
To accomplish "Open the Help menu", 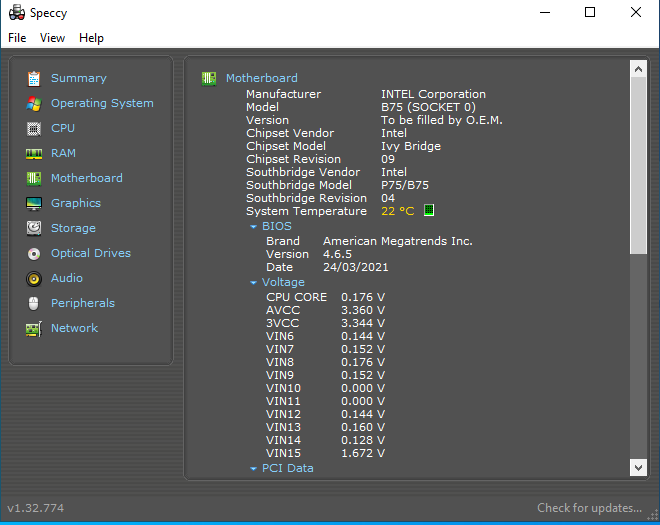I will pyautogui.click(x=91, y=38).
